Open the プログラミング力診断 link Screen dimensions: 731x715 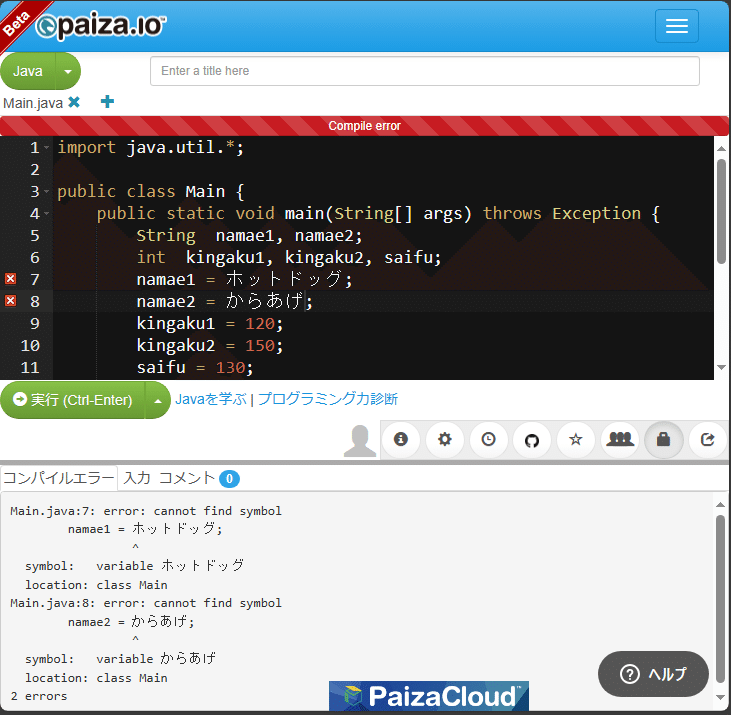(x=327, y=399)
